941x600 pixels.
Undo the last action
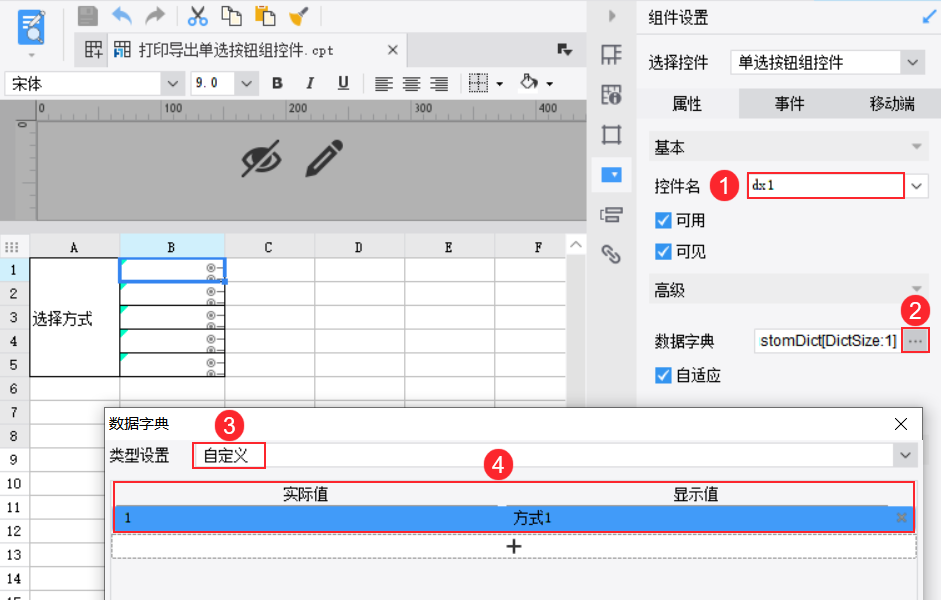click(122, 16)
